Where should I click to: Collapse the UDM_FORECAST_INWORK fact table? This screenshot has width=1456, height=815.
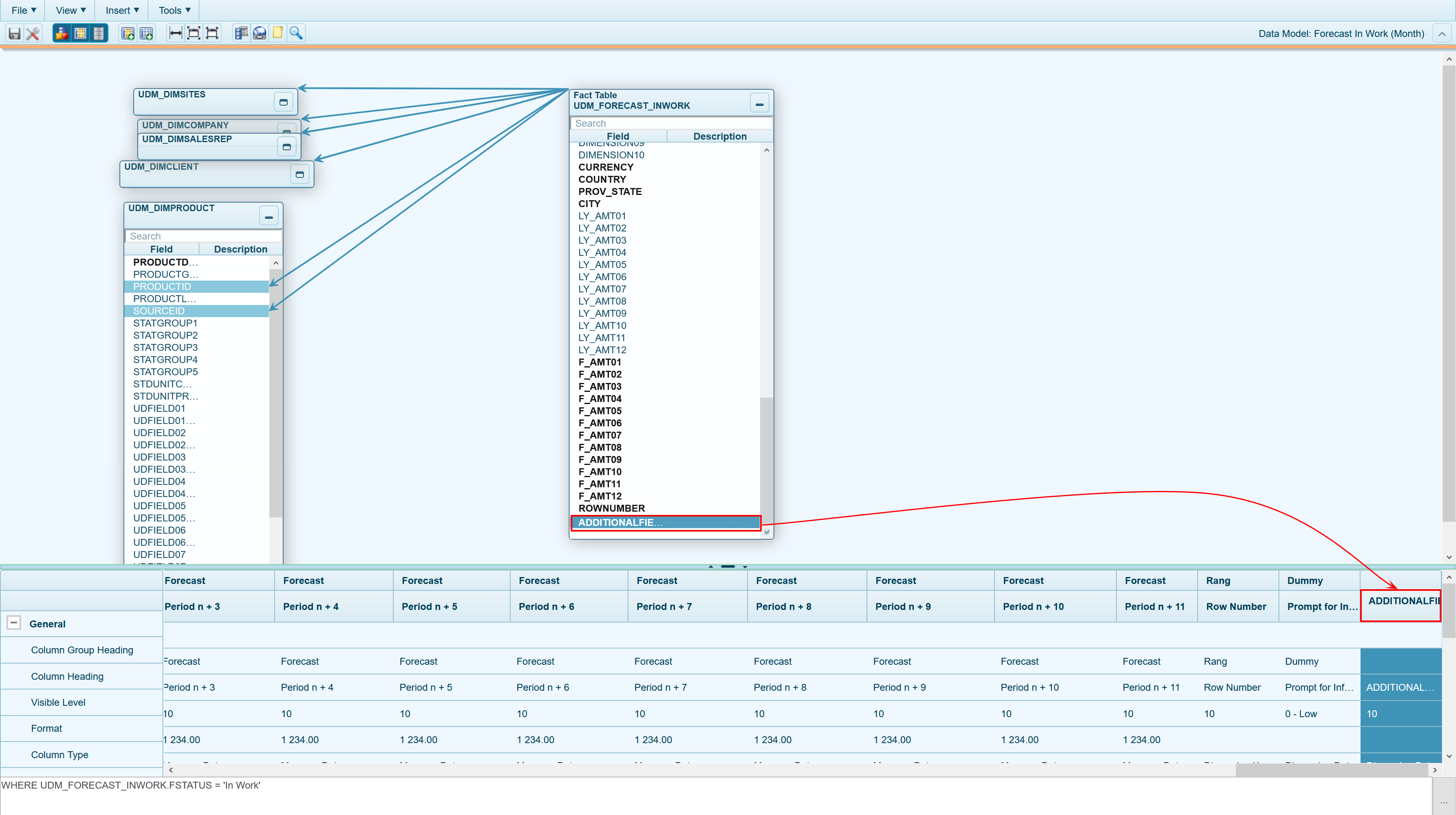(x=759, y=104)
